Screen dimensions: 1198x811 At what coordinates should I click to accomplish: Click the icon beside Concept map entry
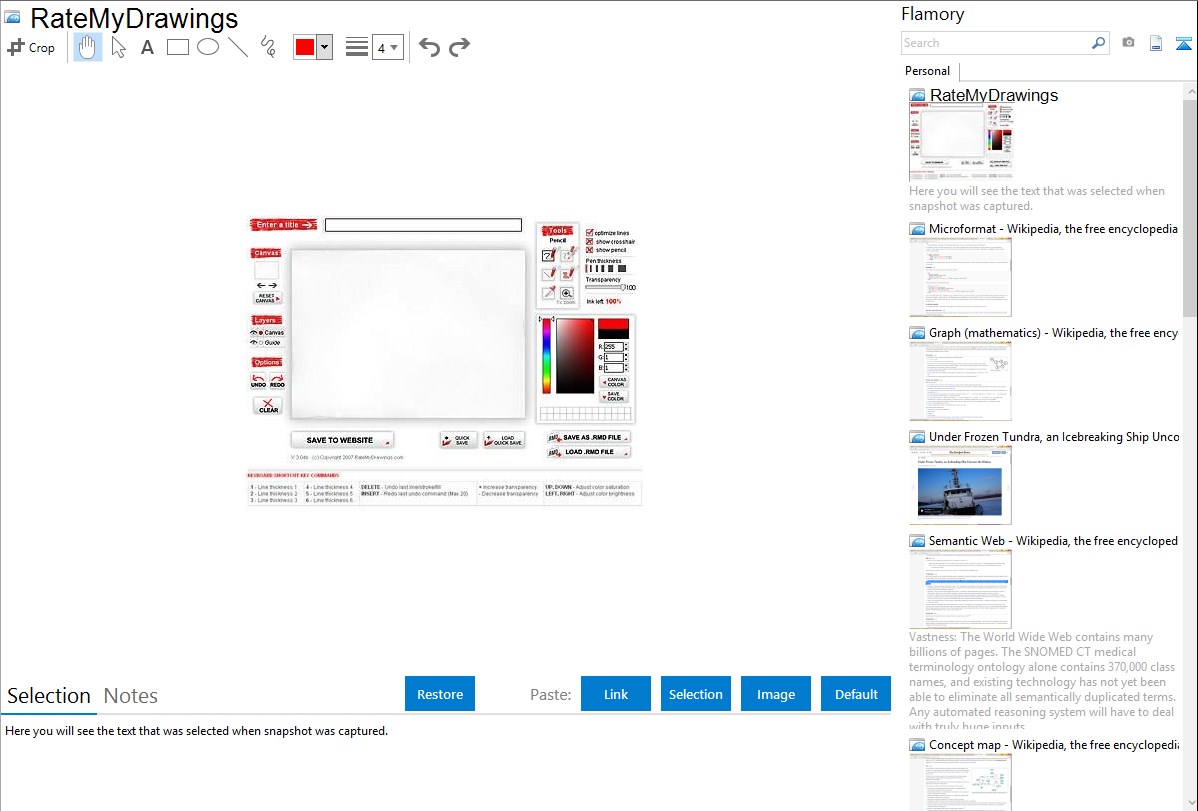[917, 745]
